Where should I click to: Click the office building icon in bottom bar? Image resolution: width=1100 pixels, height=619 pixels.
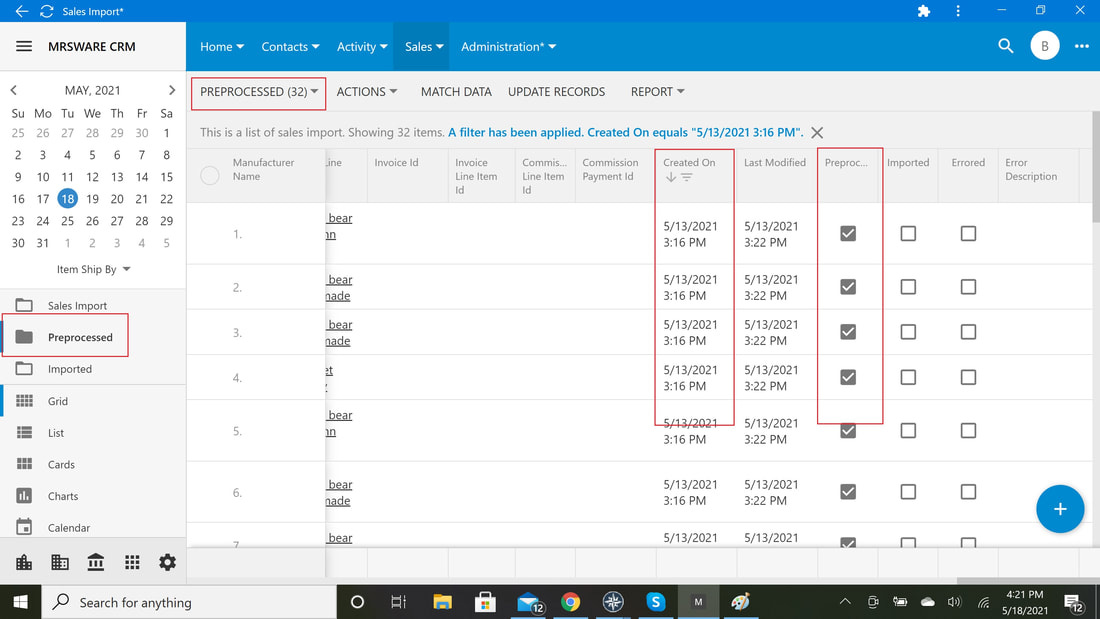60,562
